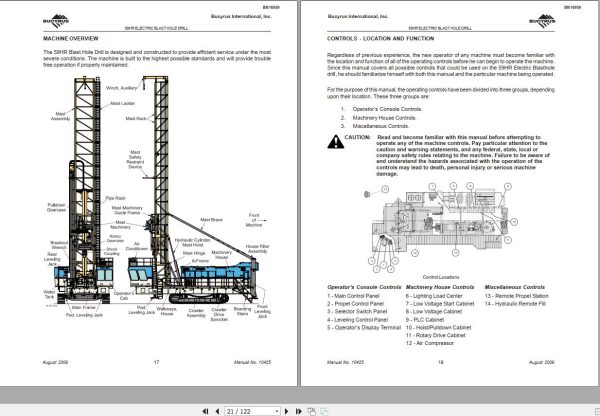Click '6 - Lighting Load Center' list entry
This screenshot has width=600, height=416.
click(x=434, y=296)
